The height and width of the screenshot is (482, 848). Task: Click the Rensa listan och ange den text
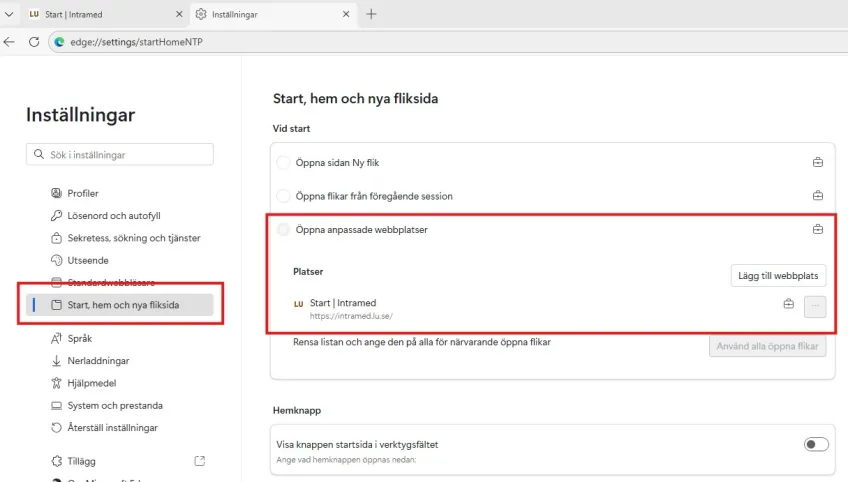[x=422, y=342]
